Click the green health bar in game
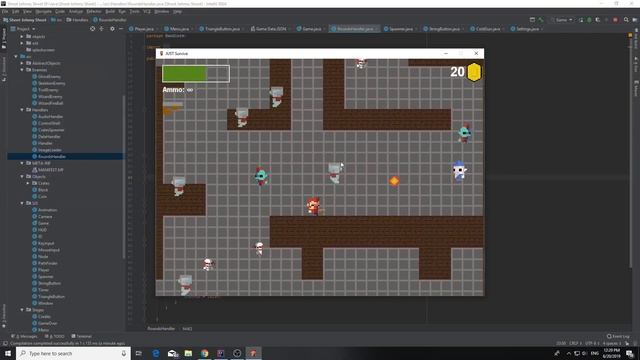The image size is (640, 360). [184, 74]
